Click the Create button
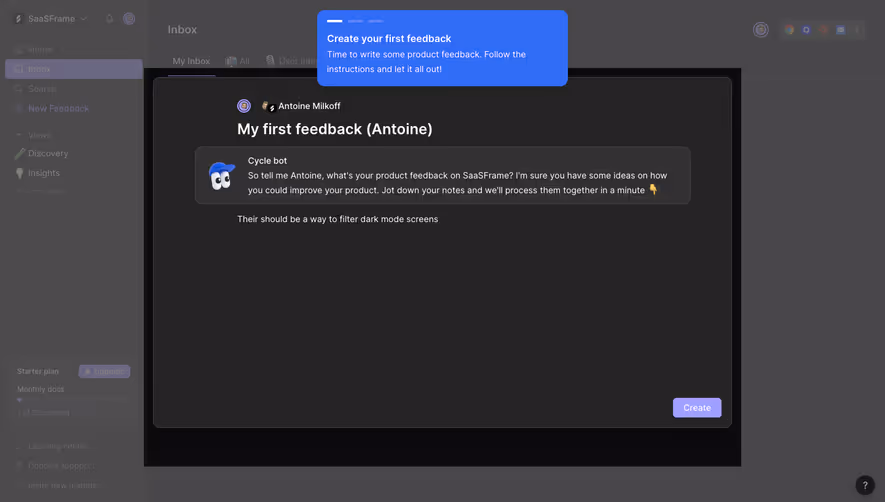885x502 pixels. click(x=696, y=408)
